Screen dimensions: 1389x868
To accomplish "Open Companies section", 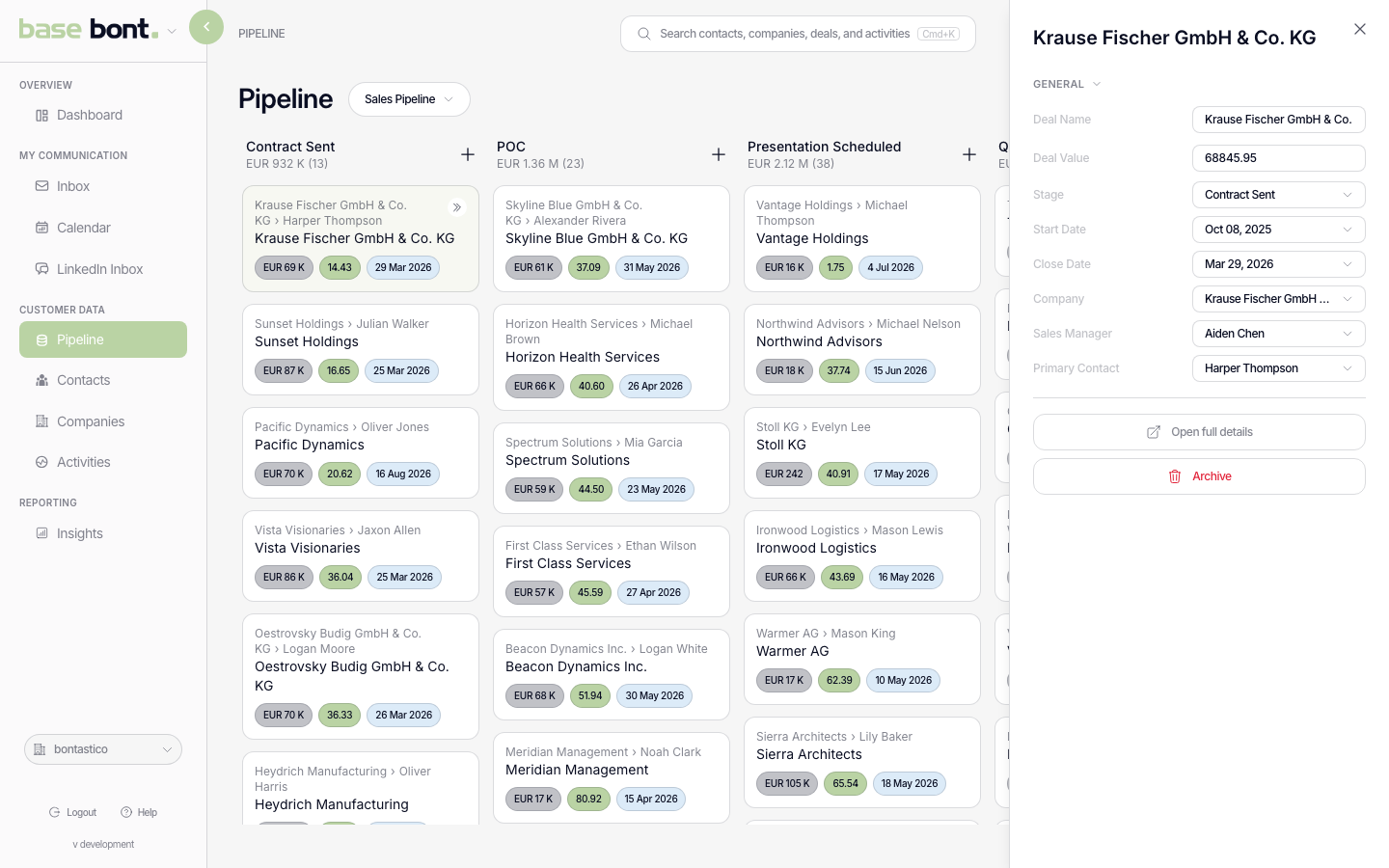I will (x=103, y=421).
